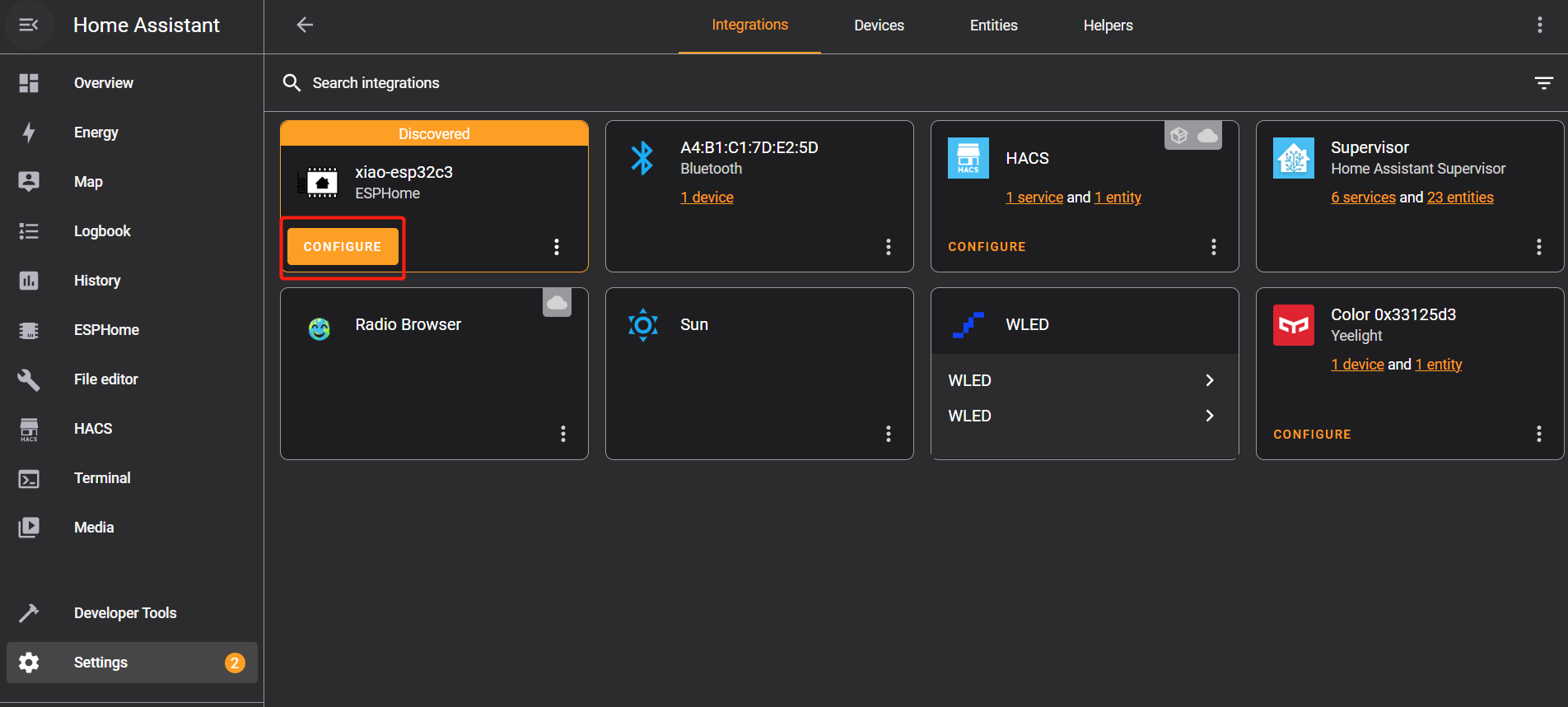Viewport: 1568px width, 707px height.
Task: Collapse the sidebar with the hamburger icon
Action: point(29,25)
